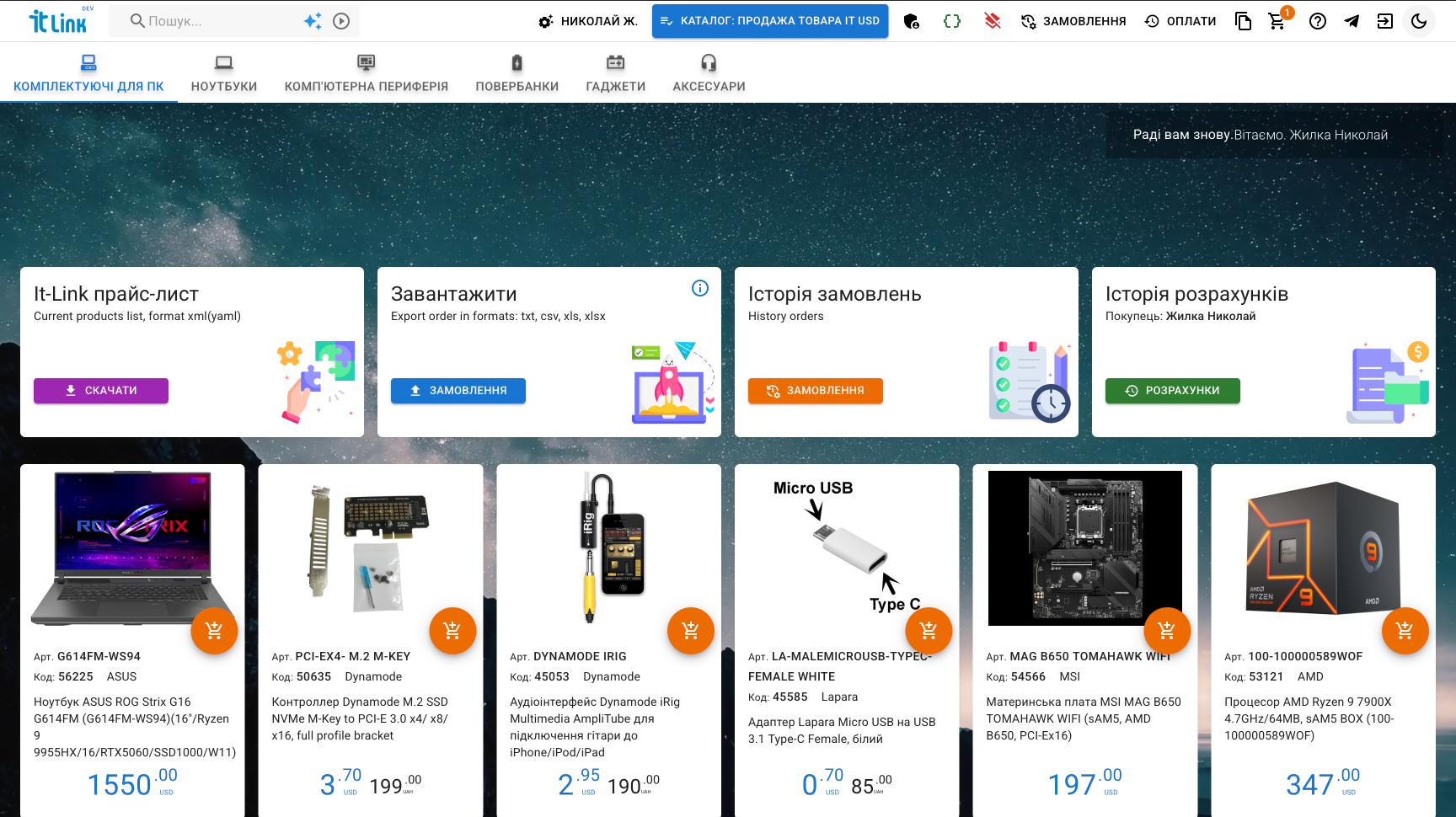Go to the Повербанки tab
The width and height of the screenshot is (1456, 817).
point(517,72)
